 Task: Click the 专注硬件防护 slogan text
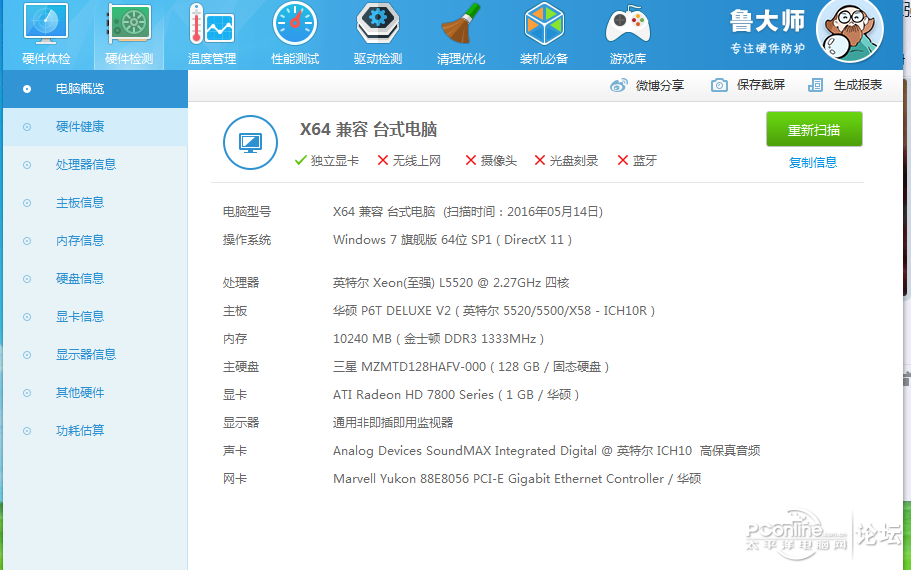[767, 48]
